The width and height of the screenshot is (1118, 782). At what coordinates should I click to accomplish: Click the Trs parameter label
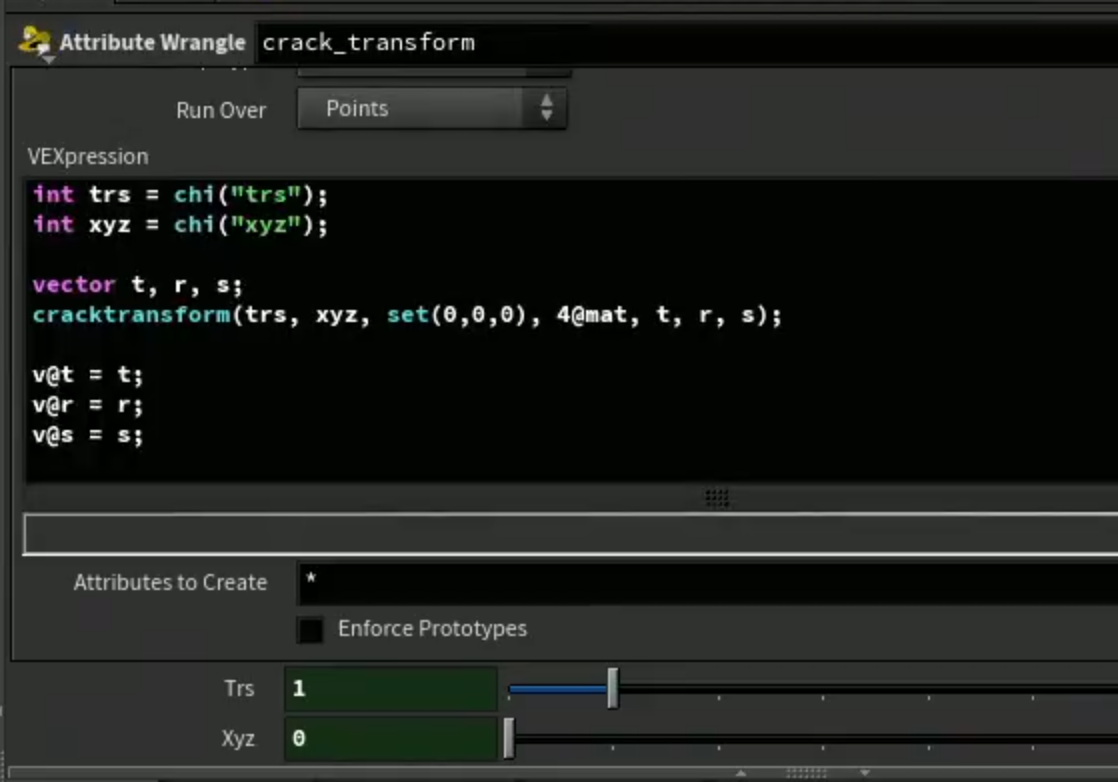239,689
